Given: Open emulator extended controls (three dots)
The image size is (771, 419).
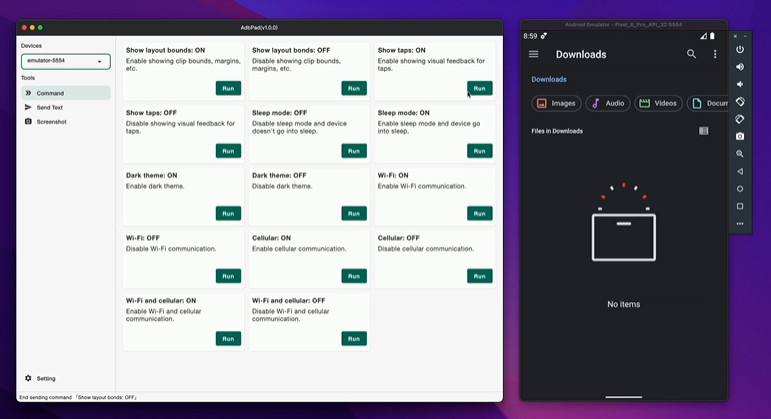Looking at the screenshot, I should pos(740,224).
